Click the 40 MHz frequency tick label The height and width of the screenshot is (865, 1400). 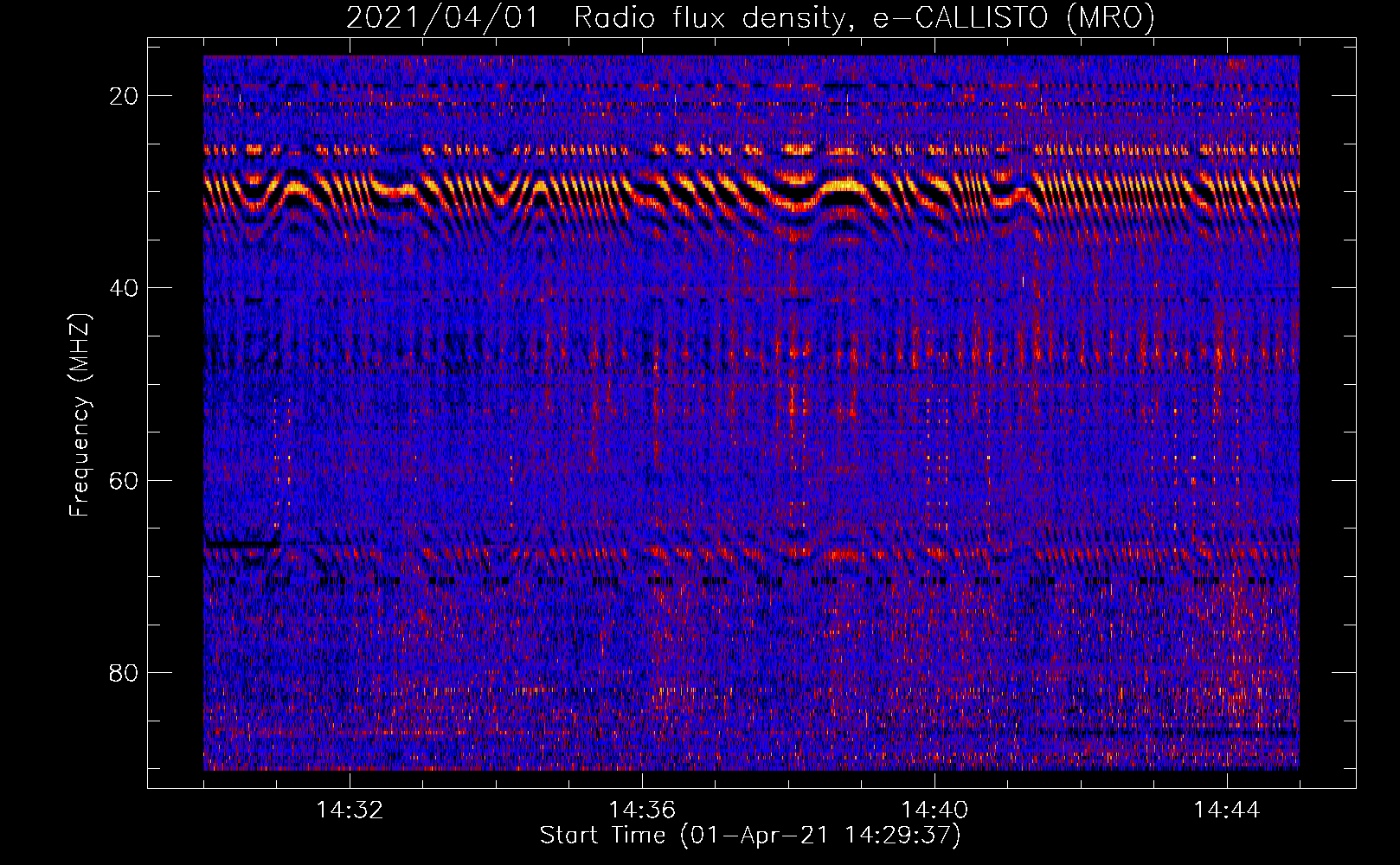tap(124, 288)
